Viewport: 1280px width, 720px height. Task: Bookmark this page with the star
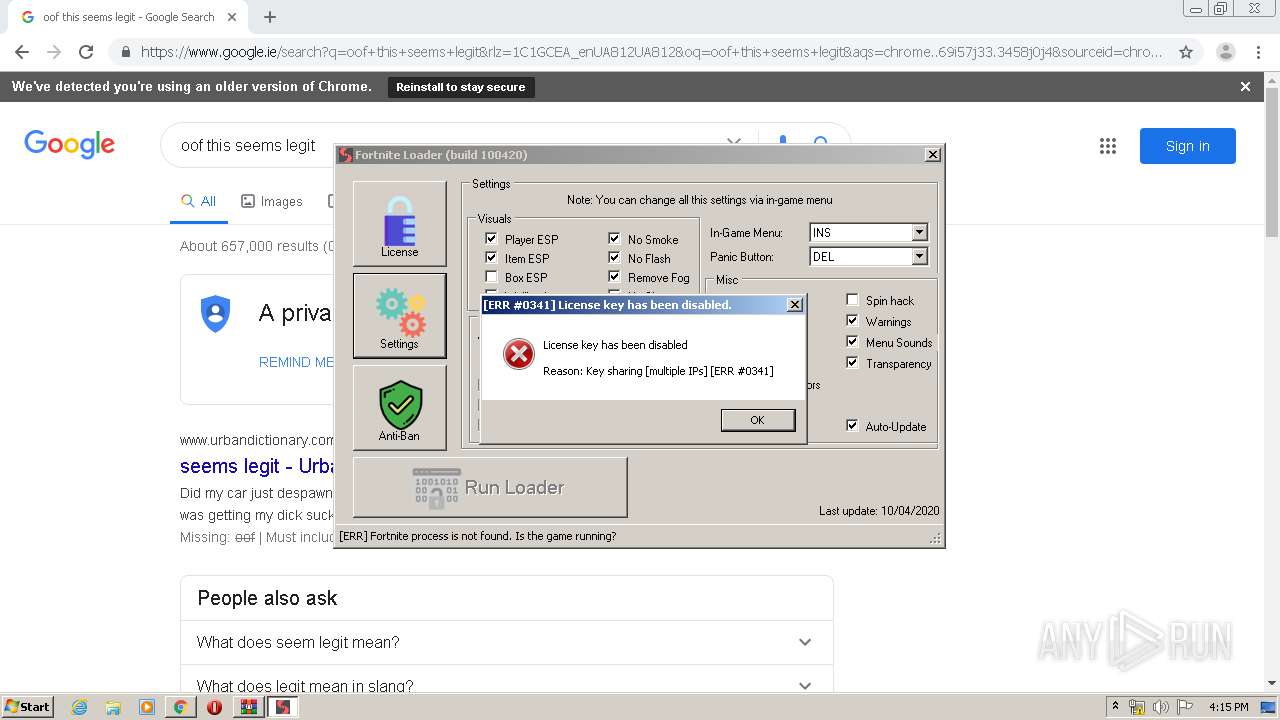point(1186,52)
